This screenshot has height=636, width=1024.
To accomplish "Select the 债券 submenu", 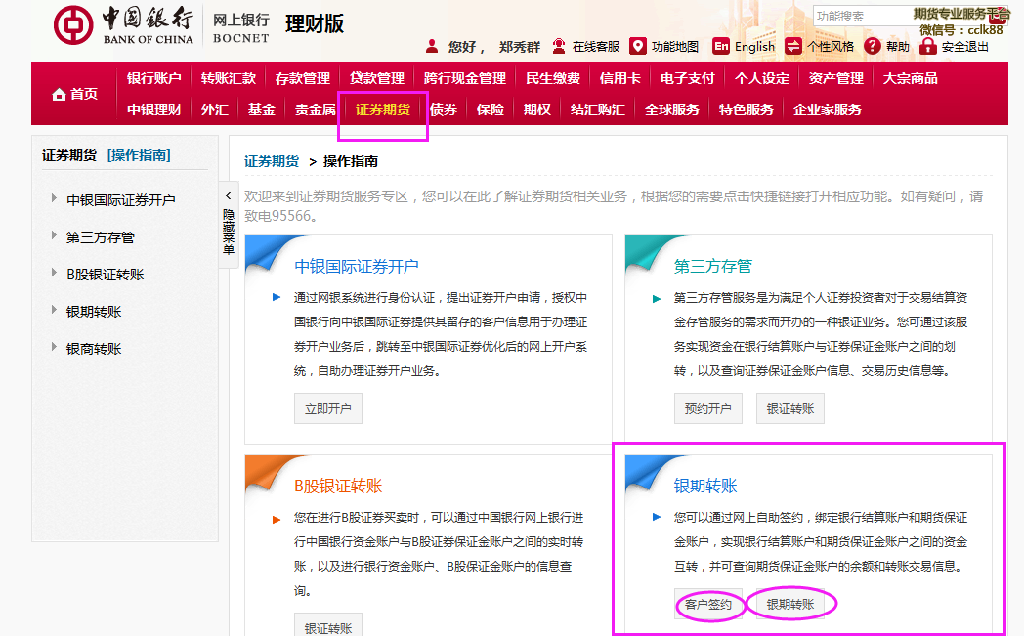I will click(x=443, y=110).
